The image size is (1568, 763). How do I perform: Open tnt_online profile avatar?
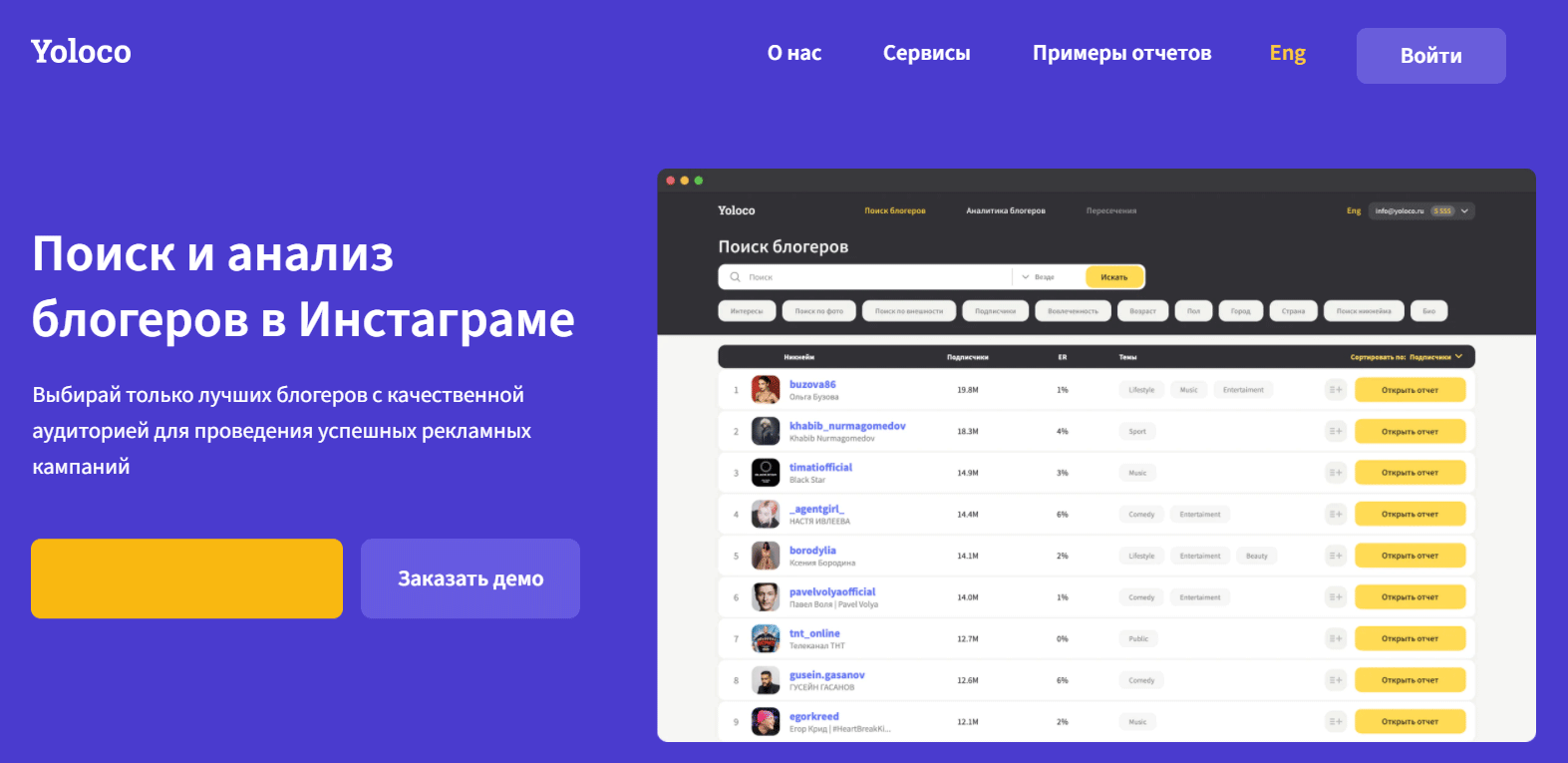click(766, 638)
